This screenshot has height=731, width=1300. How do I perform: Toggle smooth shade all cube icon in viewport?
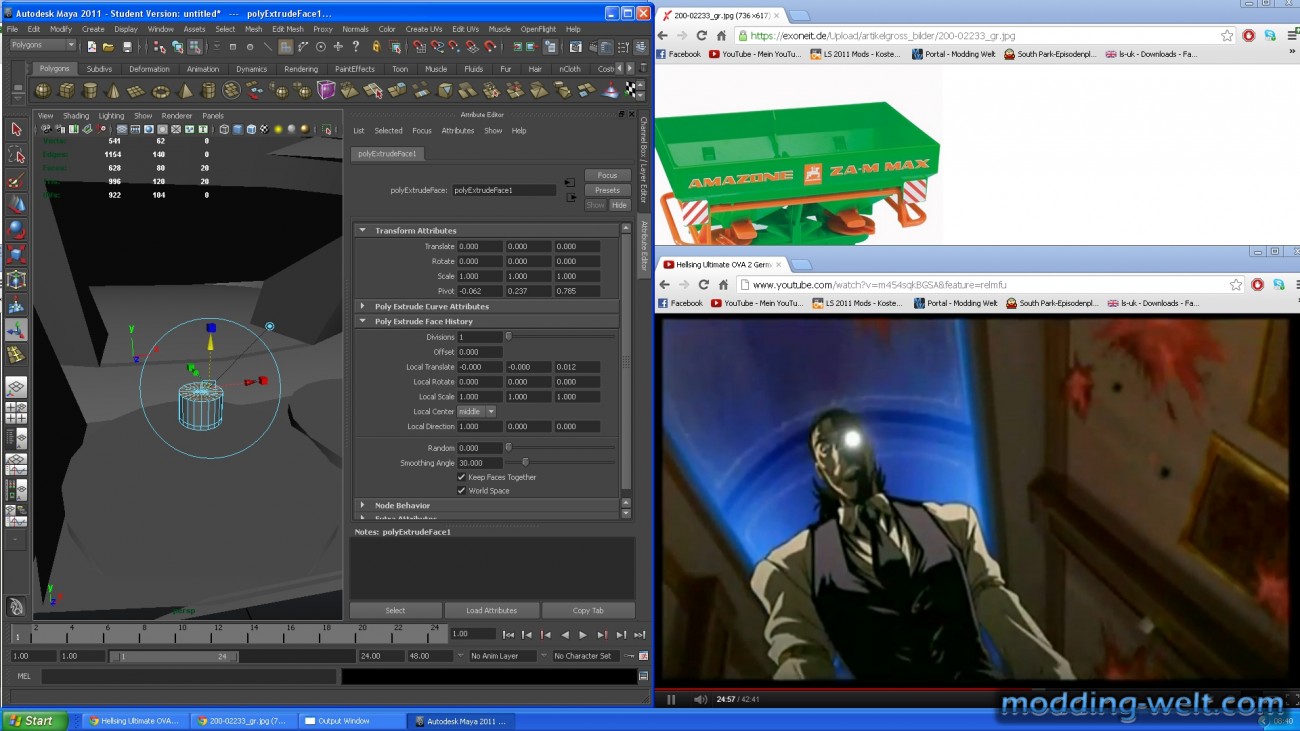[237, 129]
